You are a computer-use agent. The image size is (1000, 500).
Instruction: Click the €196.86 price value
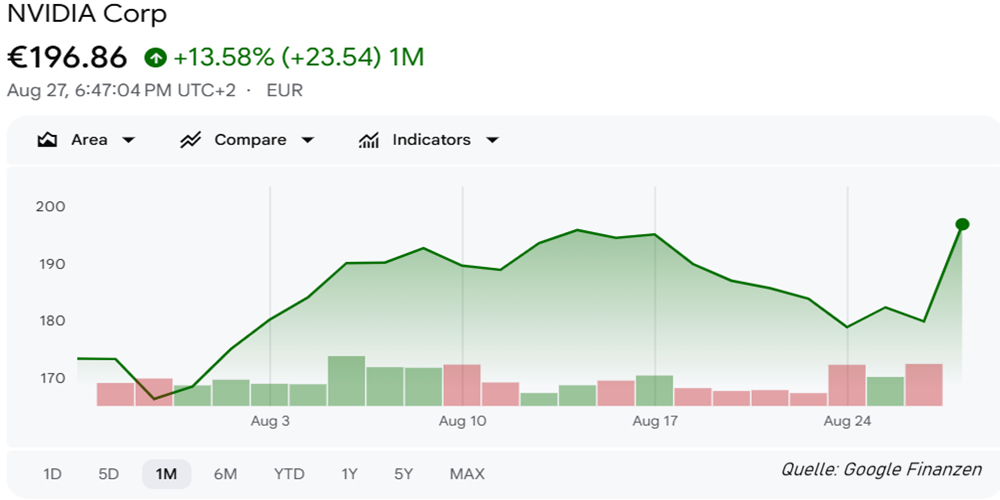pos(67,58)
